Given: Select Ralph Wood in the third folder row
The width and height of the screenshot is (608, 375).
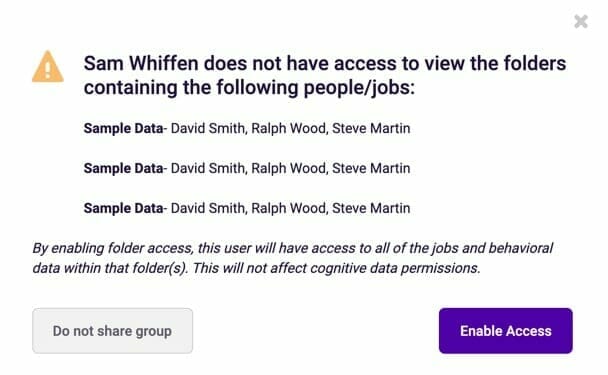Looking at the screenshot, I should [x=289, y=208].
